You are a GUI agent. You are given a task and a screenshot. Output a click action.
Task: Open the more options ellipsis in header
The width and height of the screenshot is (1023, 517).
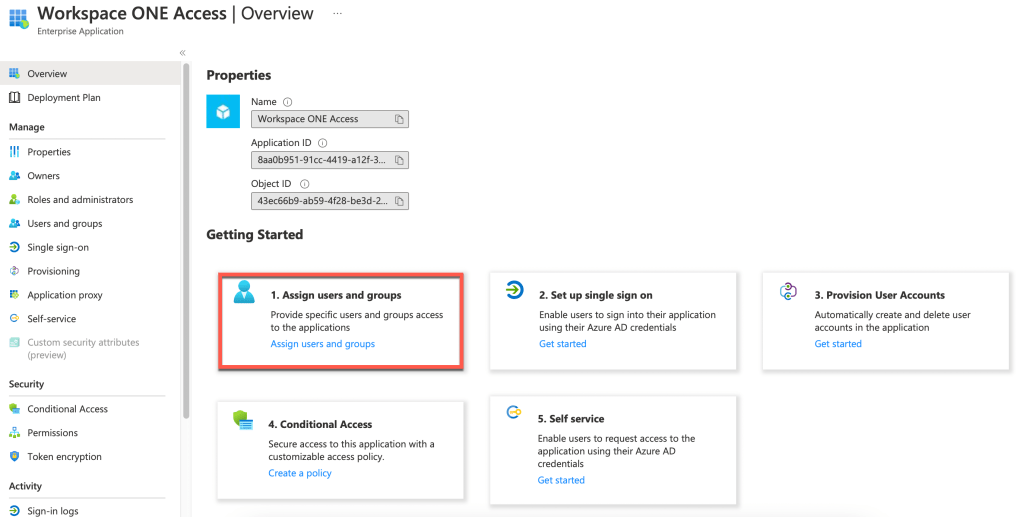[338, 14]
